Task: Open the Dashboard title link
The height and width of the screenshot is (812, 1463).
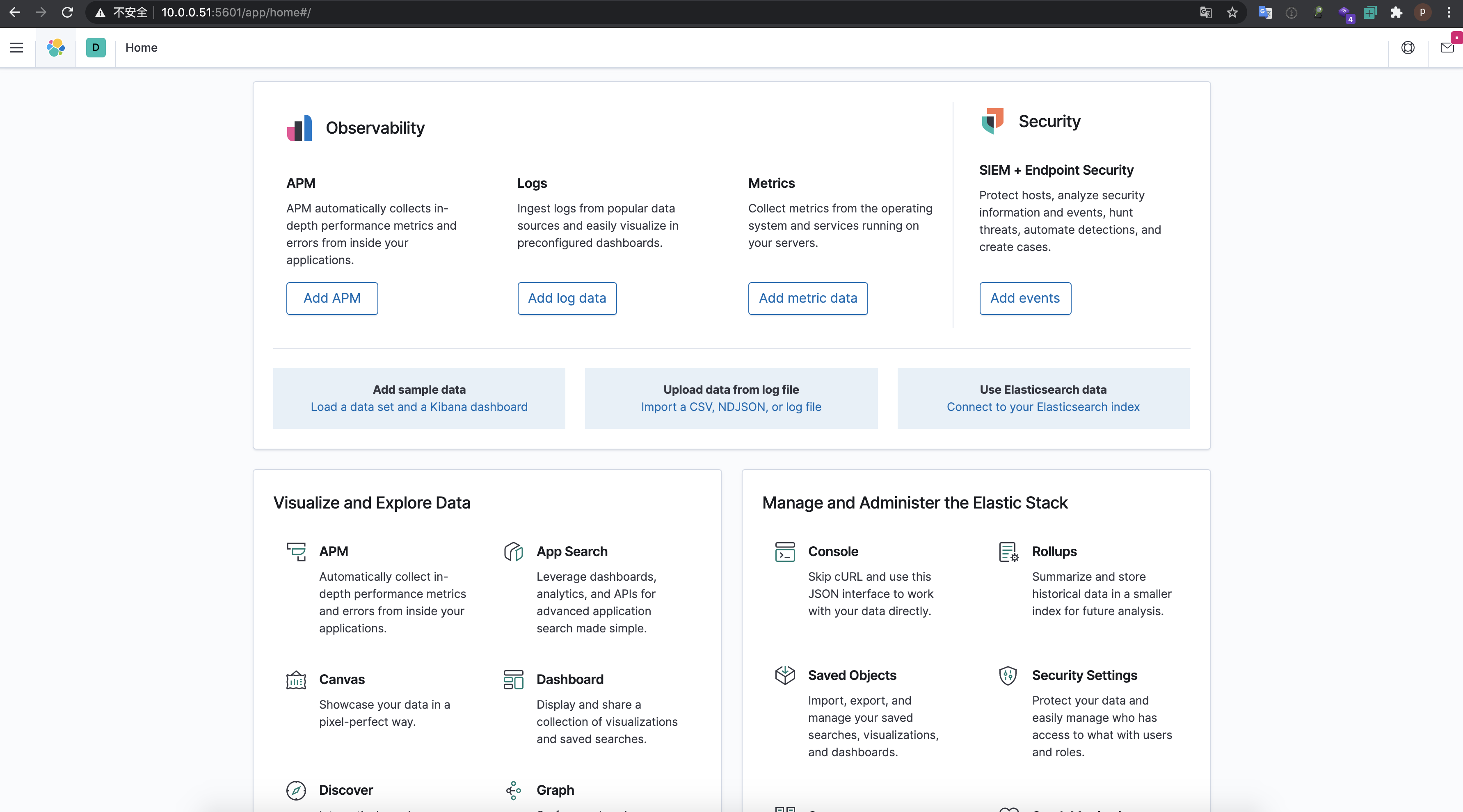Action: tap(569, 680)
